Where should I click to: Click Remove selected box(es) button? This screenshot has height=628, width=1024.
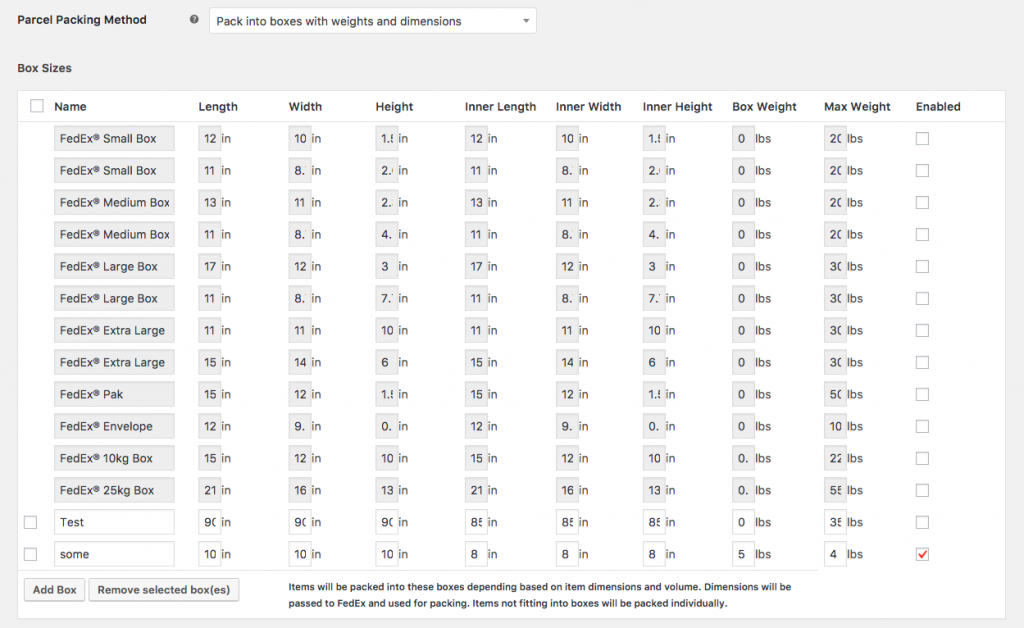click(x=164, y=590)
